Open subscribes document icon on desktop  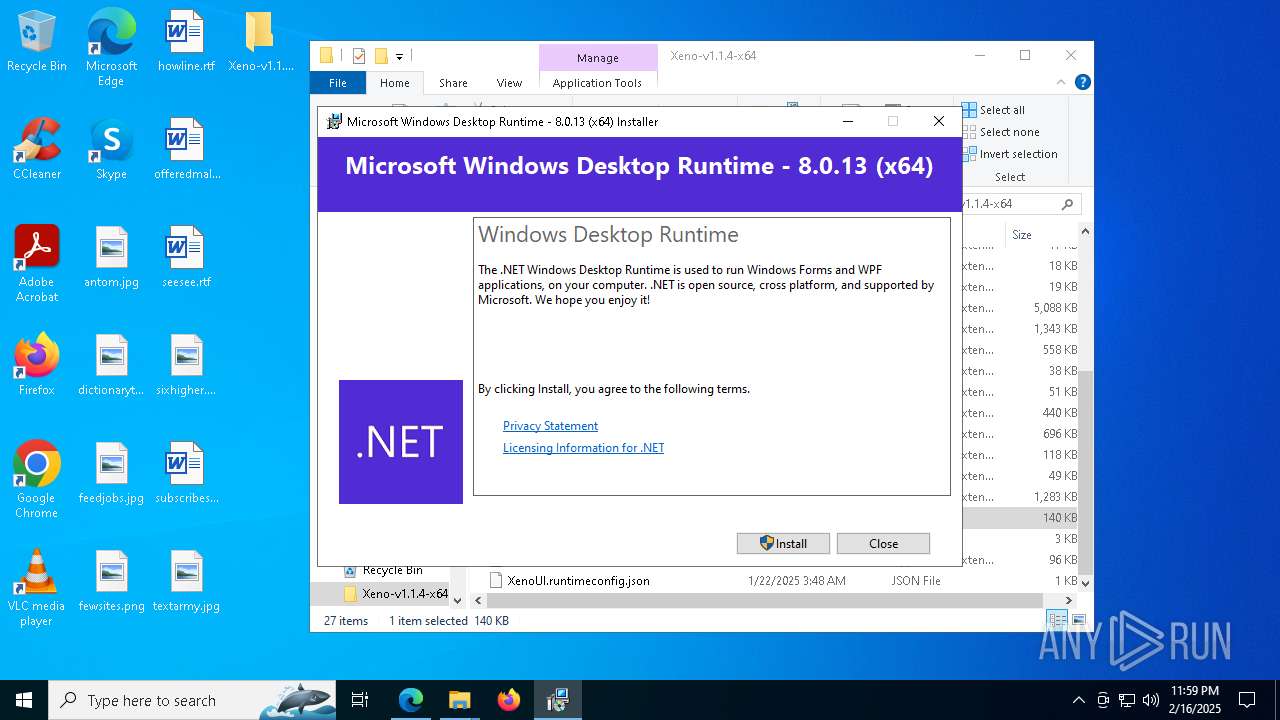[x=186, y=474]
